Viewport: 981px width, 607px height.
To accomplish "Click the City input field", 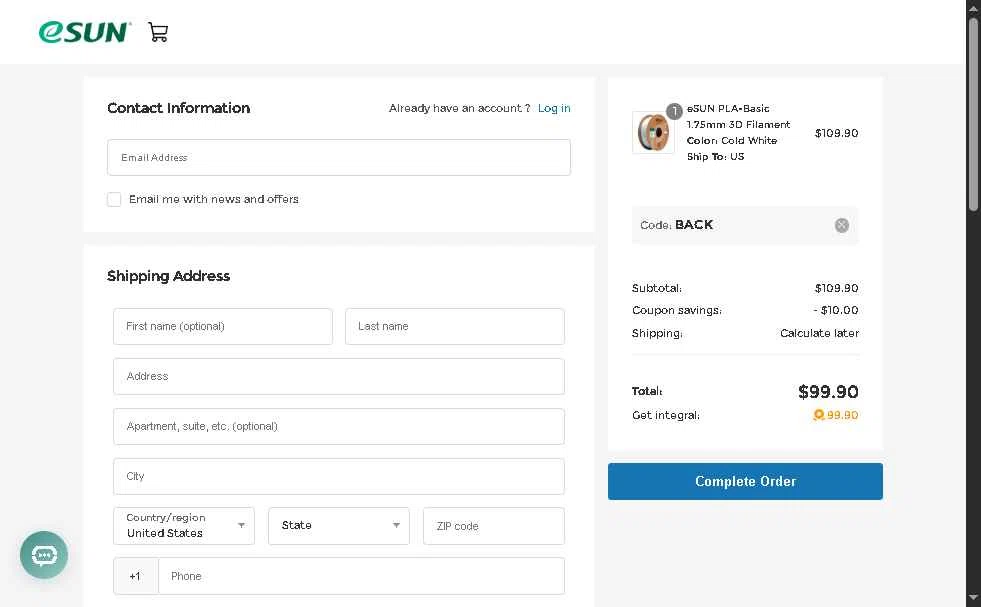I will [338, 476].
